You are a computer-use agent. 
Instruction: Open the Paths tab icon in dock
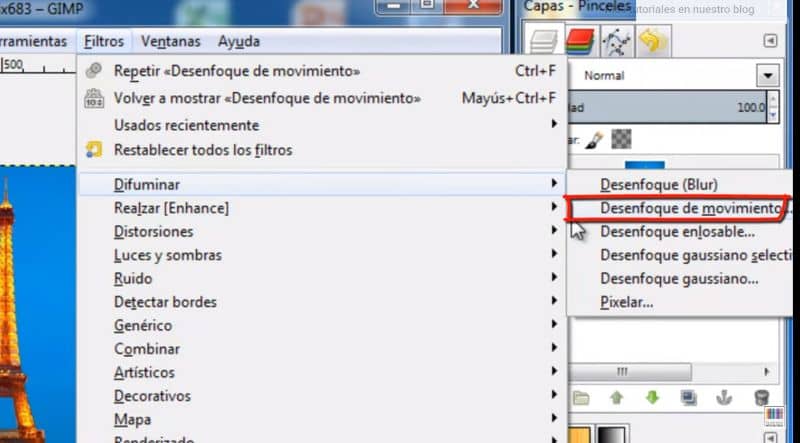point(616,42)
